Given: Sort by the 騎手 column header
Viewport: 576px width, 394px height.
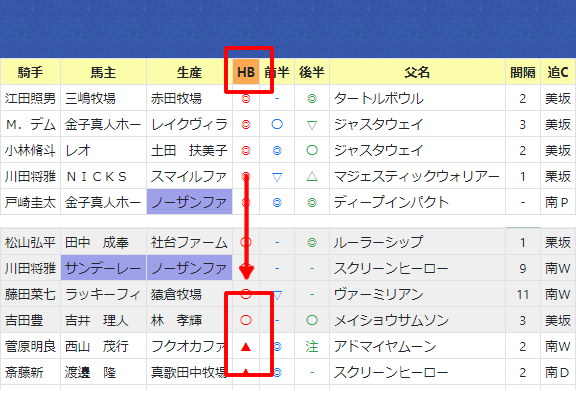Looking at the screenshot, I should click(x=30, y=72).
